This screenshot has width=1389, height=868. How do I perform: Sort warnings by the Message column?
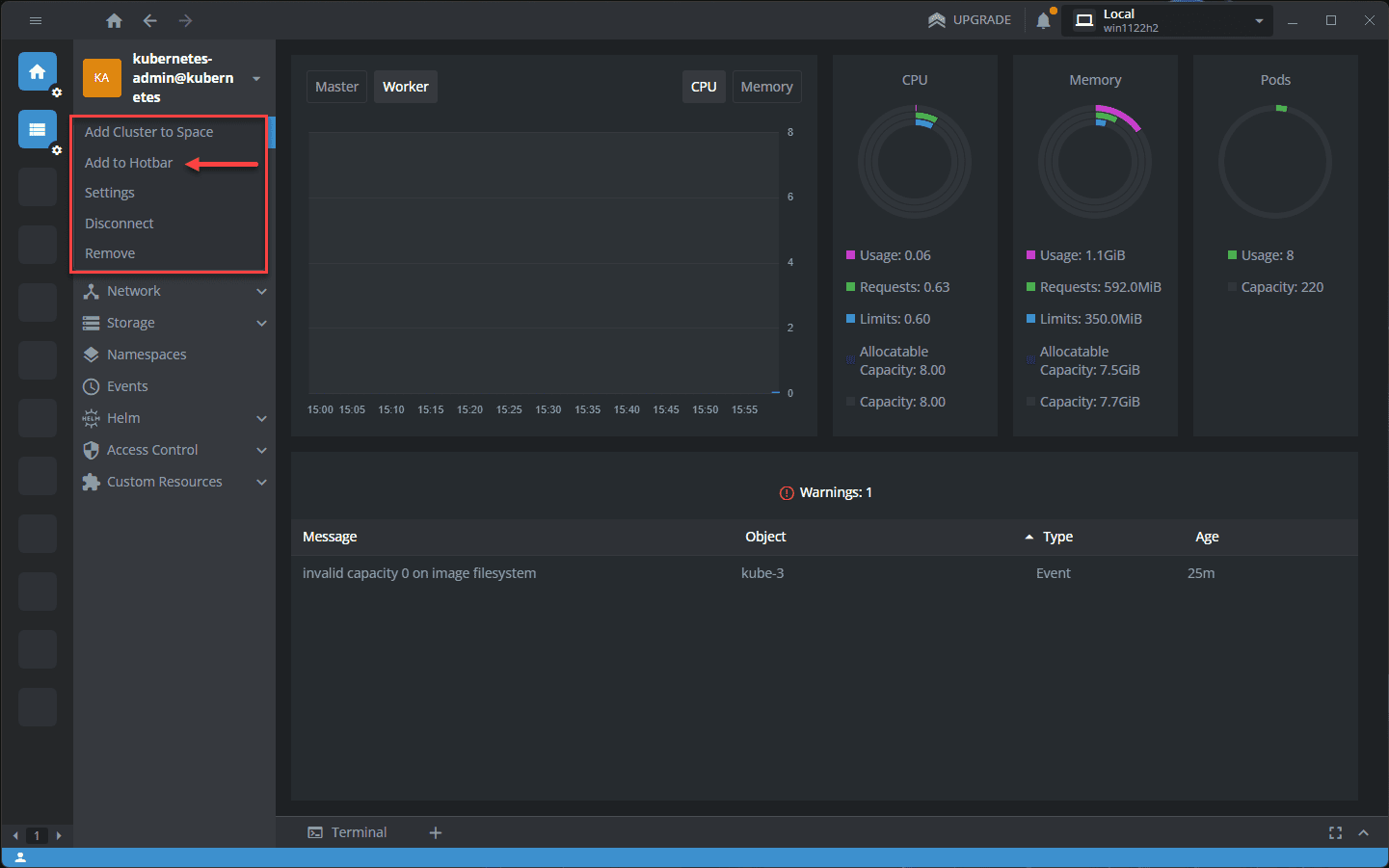(x=330, y=537)
